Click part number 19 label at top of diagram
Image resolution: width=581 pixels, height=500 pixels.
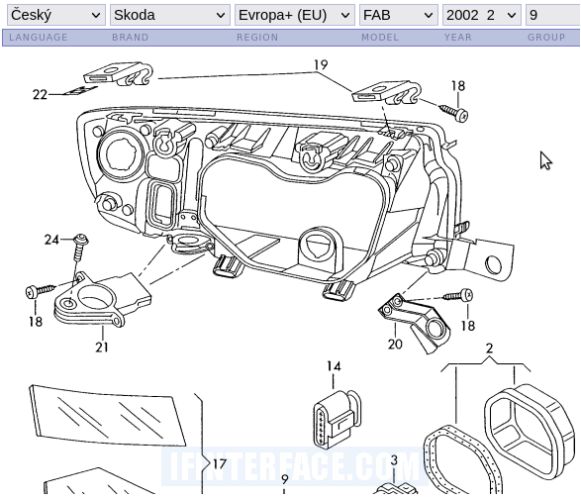(321, 65)
